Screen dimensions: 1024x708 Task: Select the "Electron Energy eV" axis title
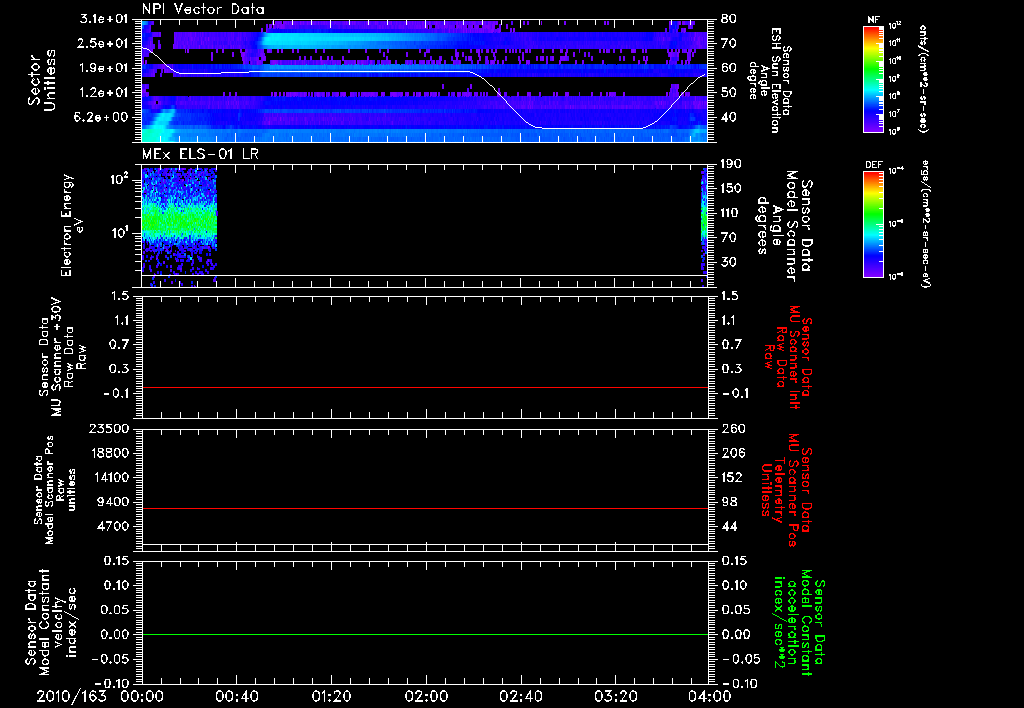tap(72, 225)
